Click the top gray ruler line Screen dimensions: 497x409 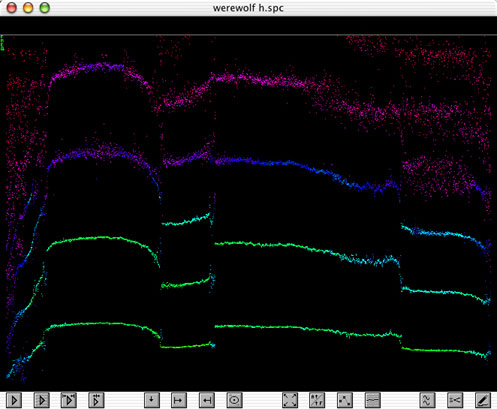pos(248,34)
